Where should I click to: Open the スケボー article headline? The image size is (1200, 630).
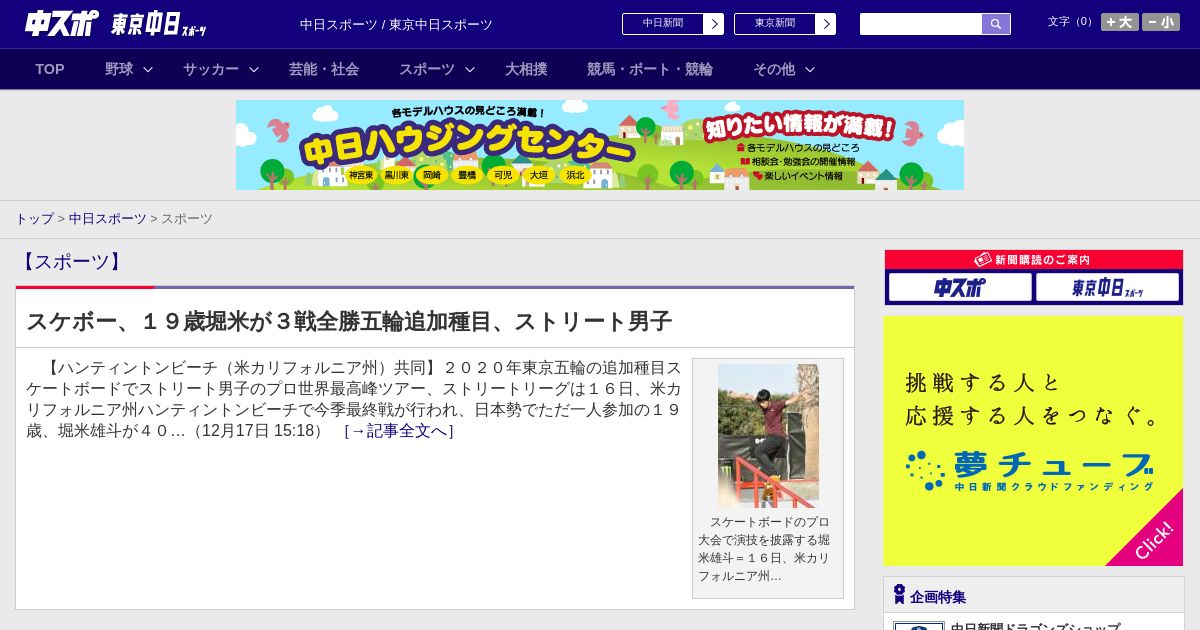349,321
